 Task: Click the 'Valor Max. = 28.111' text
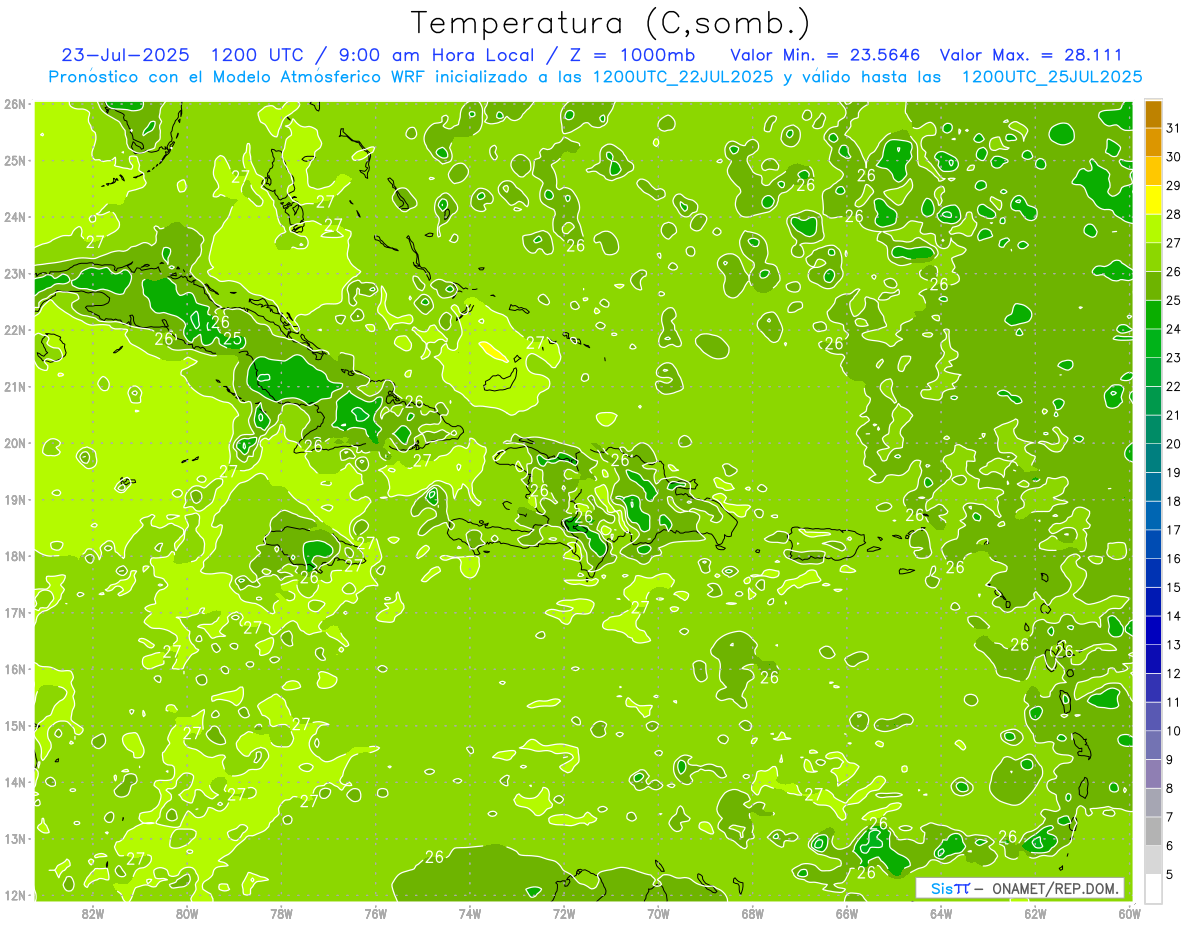(1031, 54)
